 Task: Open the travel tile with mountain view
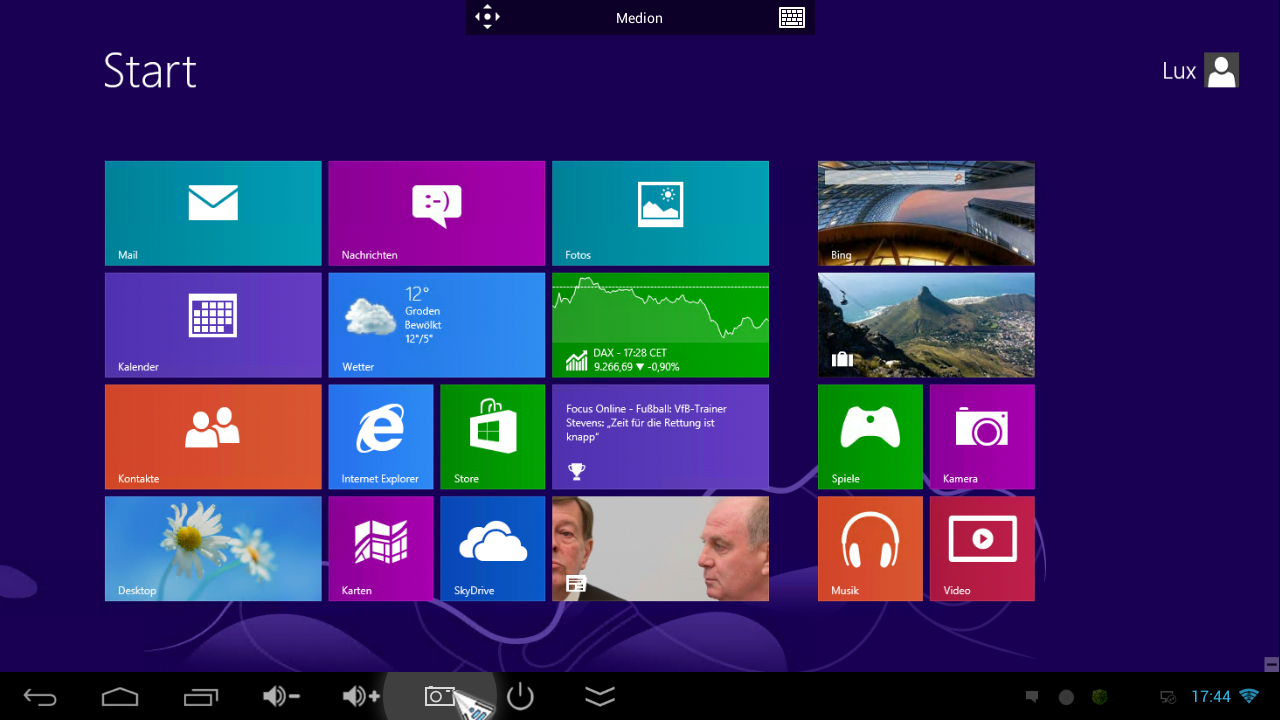pos(926,325)
